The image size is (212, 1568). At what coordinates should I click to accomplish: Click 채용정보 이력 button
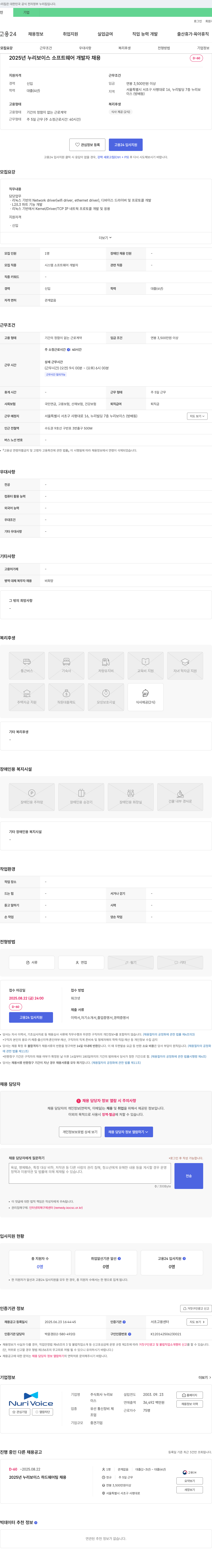[189, 1404]
